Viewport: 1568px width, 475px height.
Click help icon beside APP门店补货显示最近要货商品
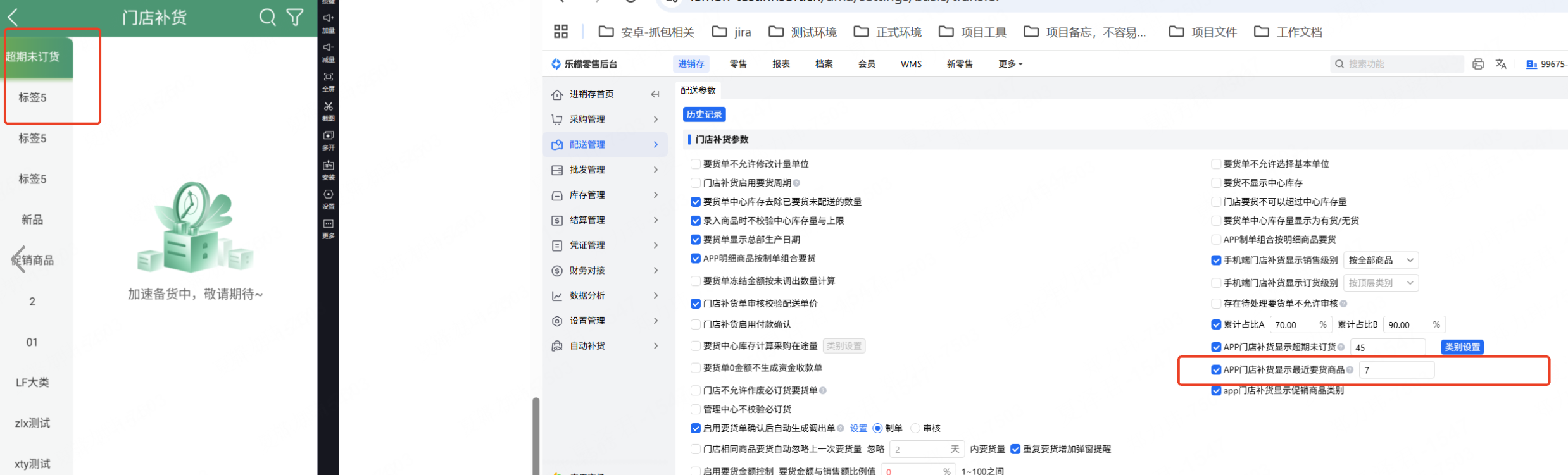1350,370
